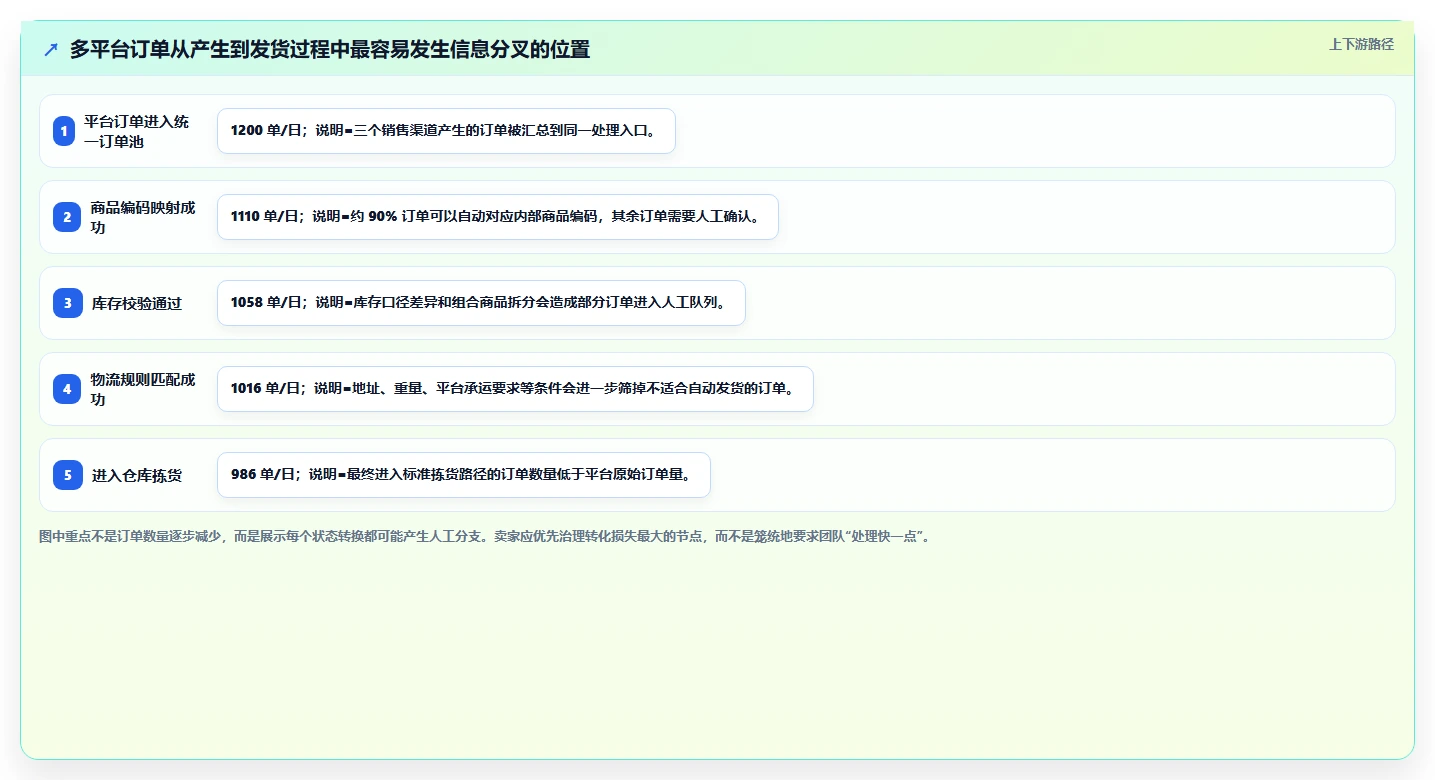Screen dimensions: 1435x780
Task: Click the footnote starting 图中重点不是订单数量
Action: [x=486, y=537]
